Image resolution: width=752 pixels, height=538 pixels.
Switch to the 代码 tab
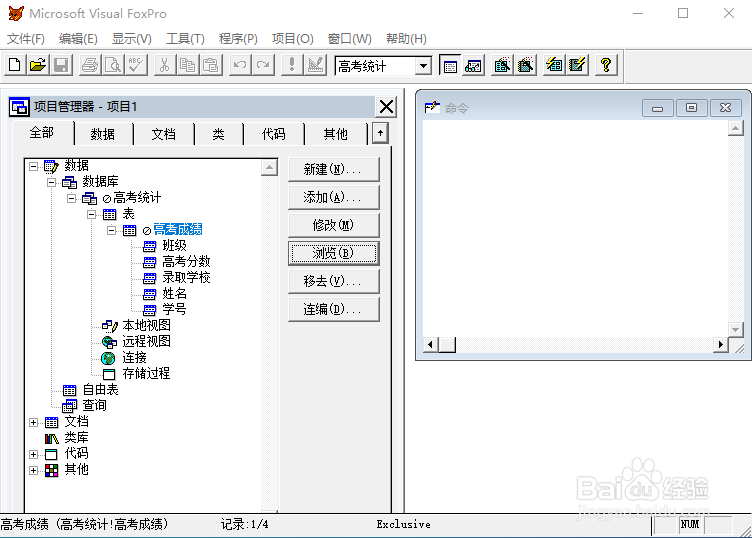point(273,134)
